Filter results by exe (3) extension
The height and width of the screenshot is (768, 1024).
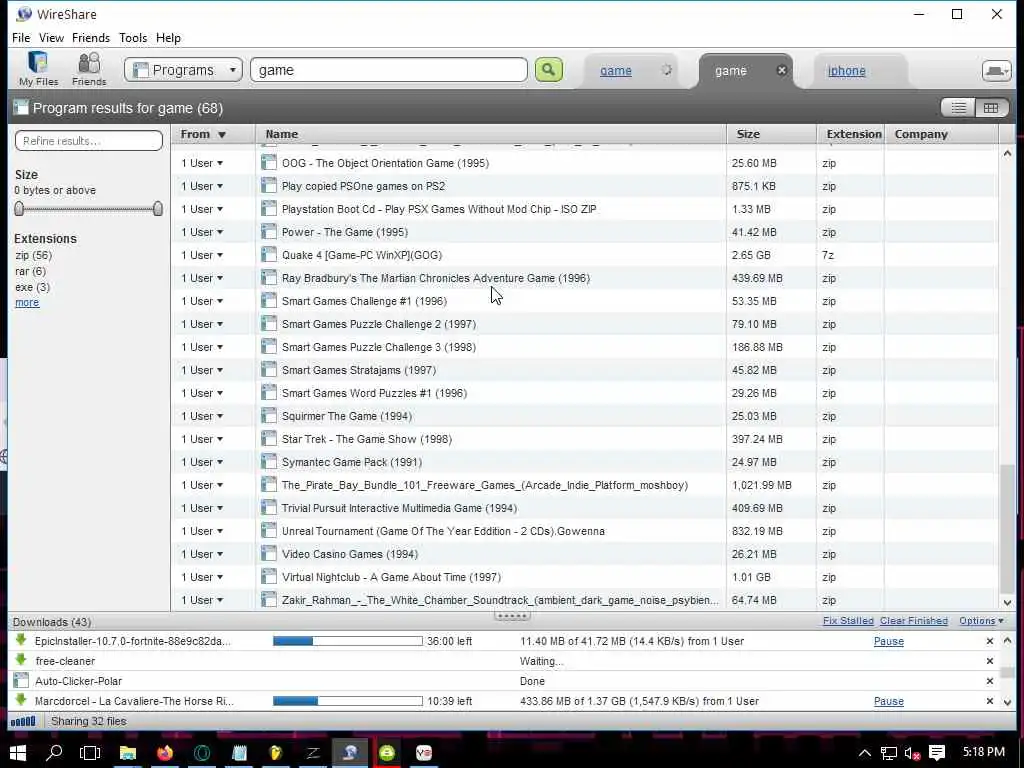coord(32,287)
